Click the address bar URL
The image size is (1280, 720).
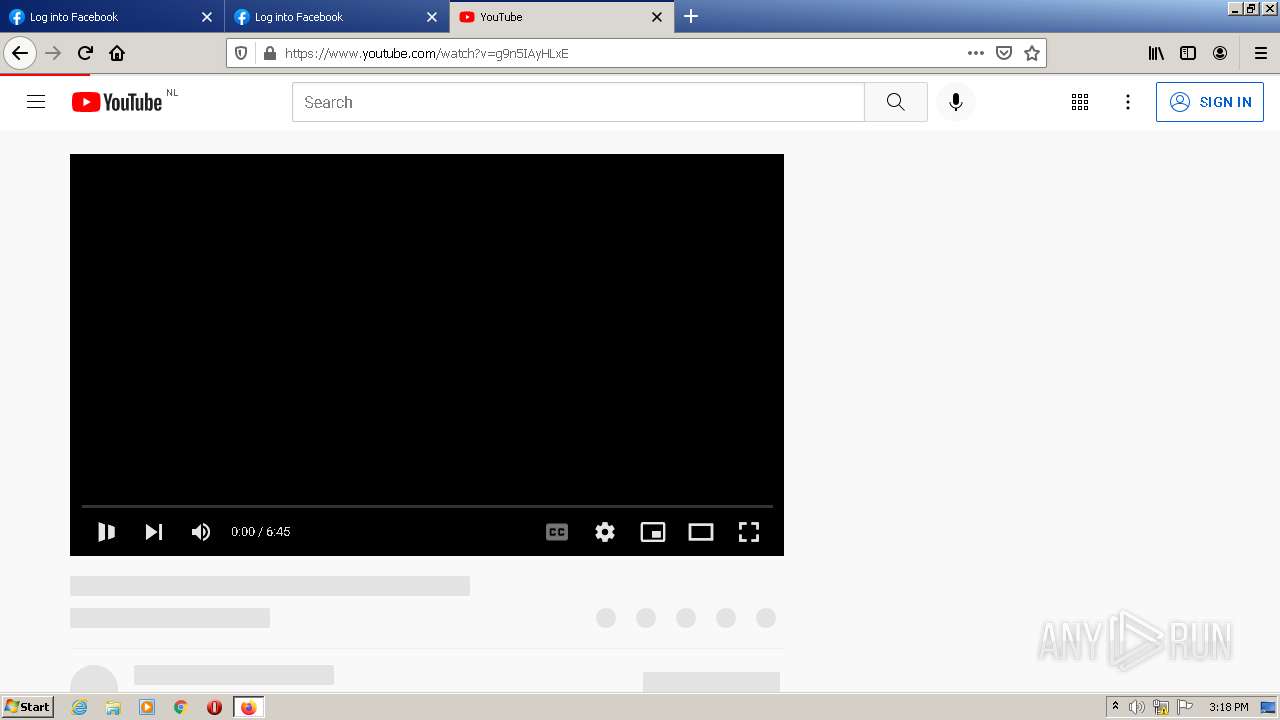[x=426, y=53]
